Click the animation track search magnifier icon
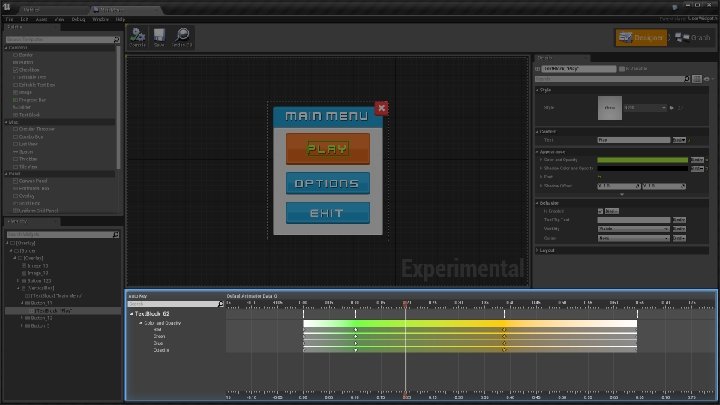Viewport: 720px width, 405px height. coord(220,304)
